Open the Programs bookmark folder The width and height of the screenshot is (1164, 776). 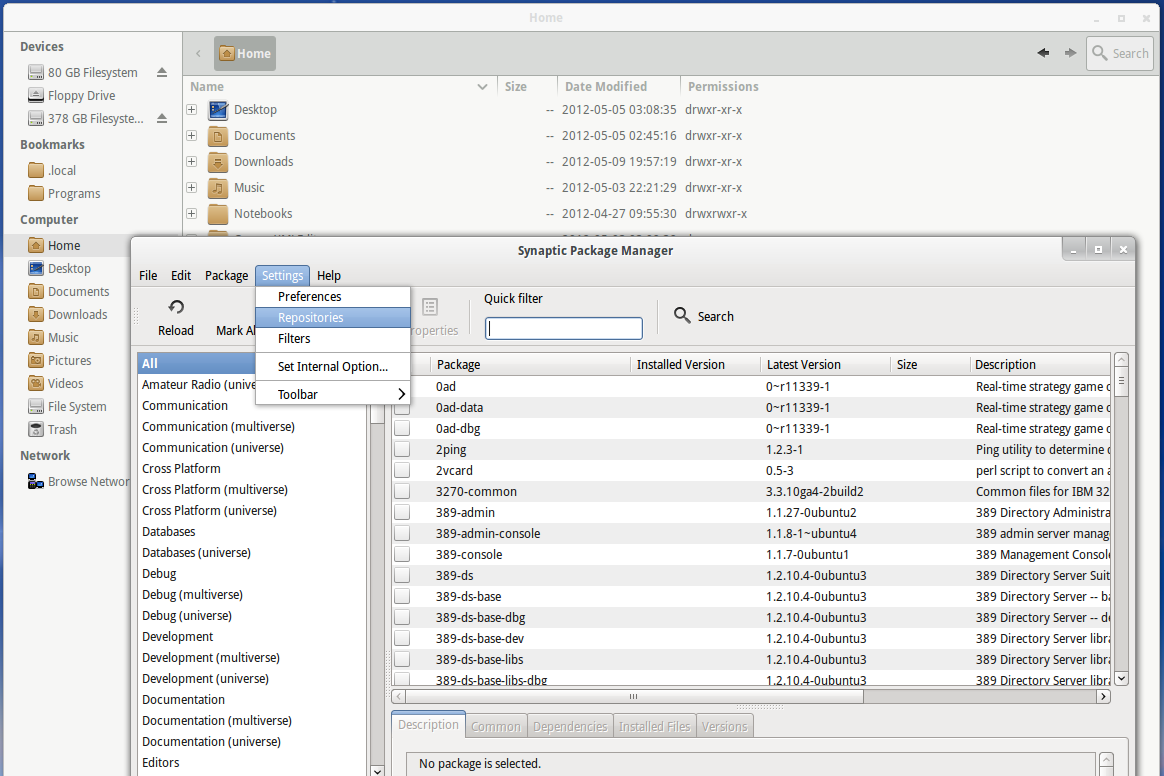pyautogui.click(x=36, y=193)
